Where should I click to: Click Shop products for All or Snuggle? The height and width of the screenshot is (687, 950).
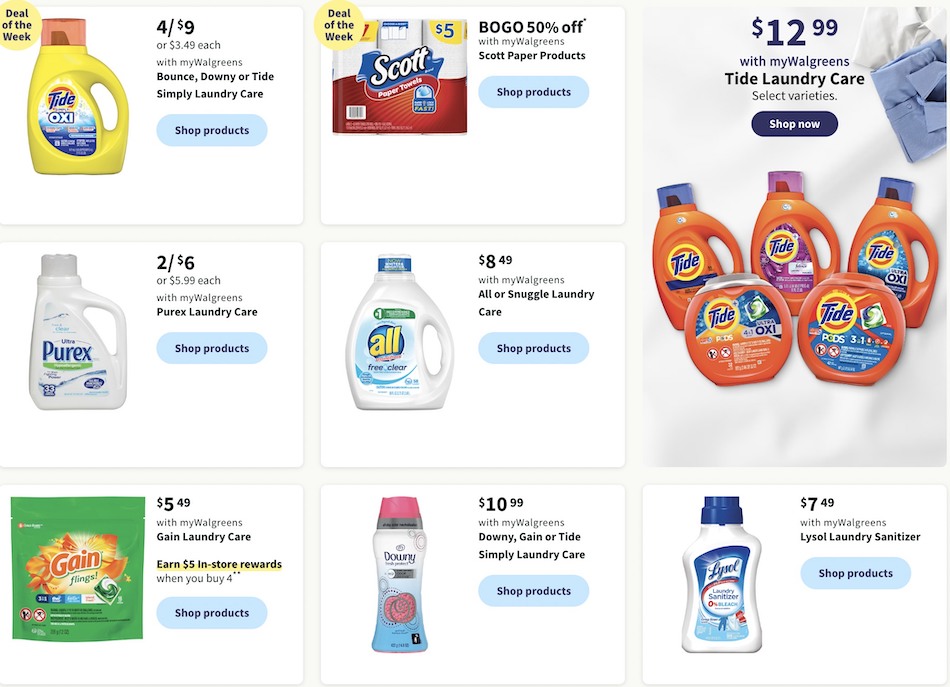(x=533, y=348)
